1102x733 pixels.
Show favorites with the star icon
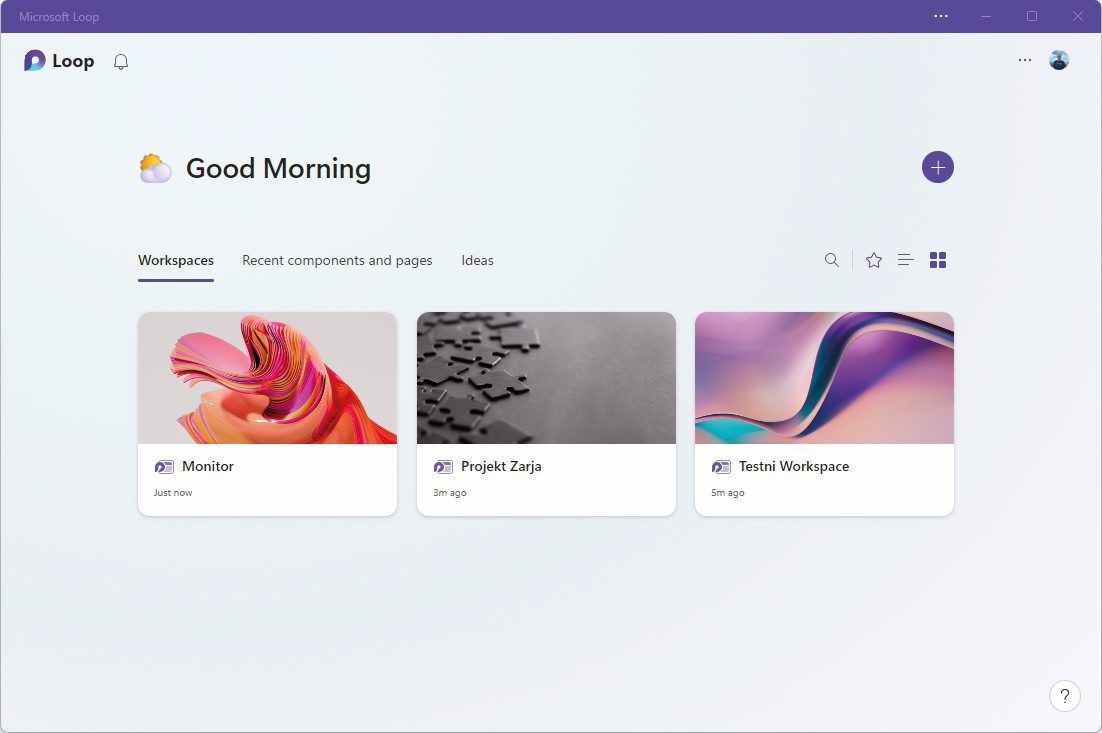[874, 260]
